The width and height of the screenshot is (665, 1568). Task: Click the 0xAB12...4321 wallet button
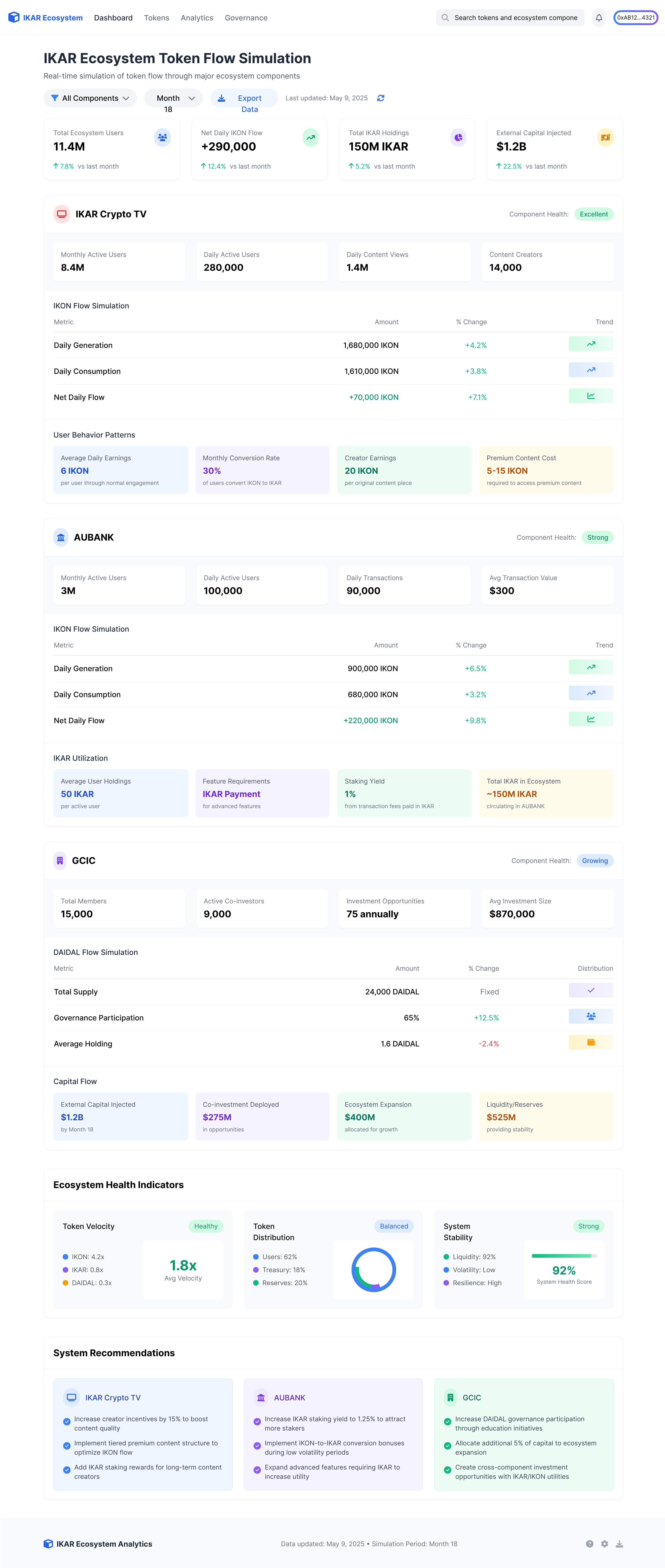coord(636,18)
